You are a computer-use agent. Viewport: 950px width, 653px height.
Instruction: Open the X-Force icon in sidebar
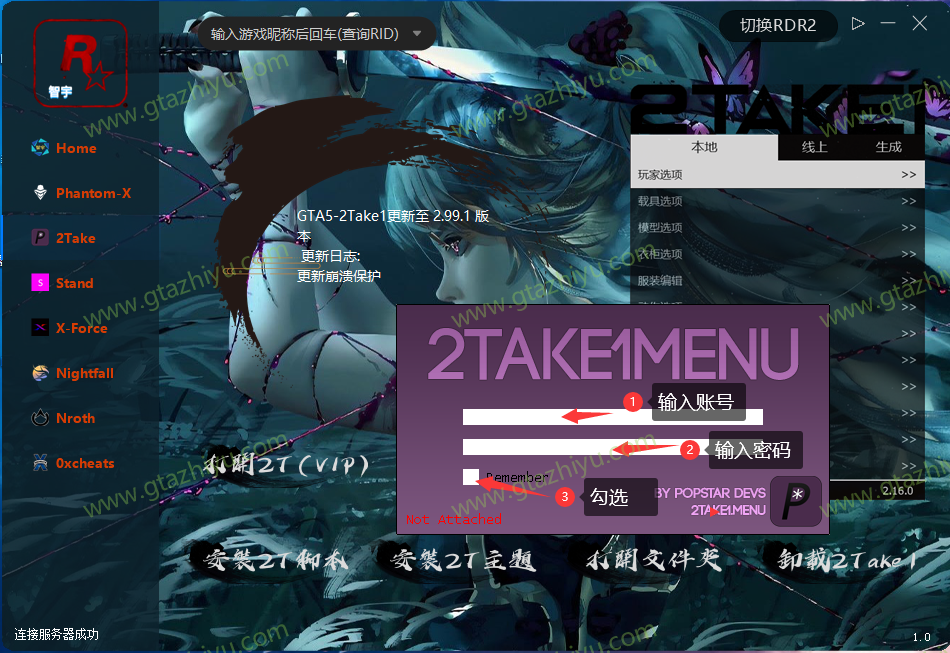[40, 328]
